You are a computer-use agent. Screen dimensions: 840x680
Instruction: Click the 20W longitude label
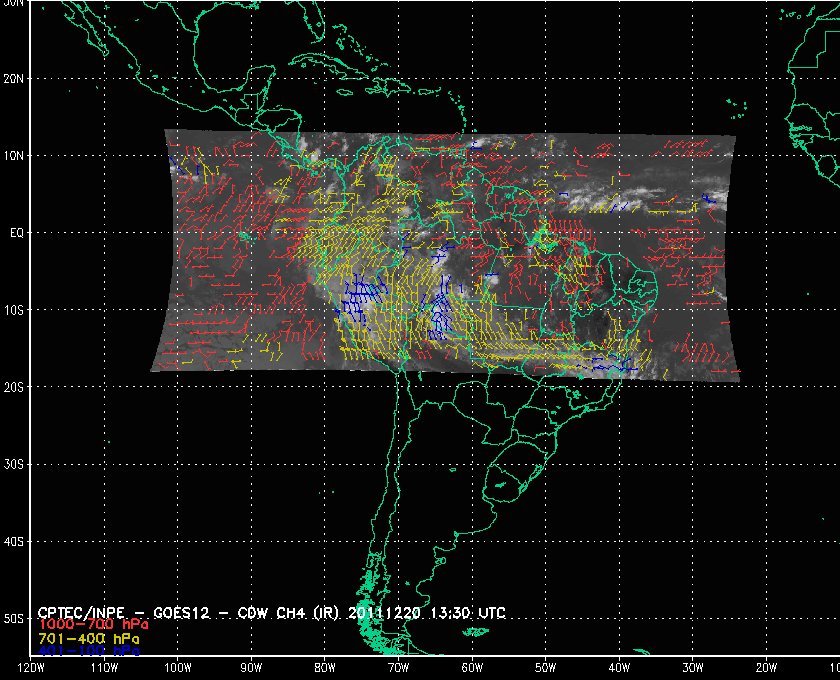click(x=766, y=668)
